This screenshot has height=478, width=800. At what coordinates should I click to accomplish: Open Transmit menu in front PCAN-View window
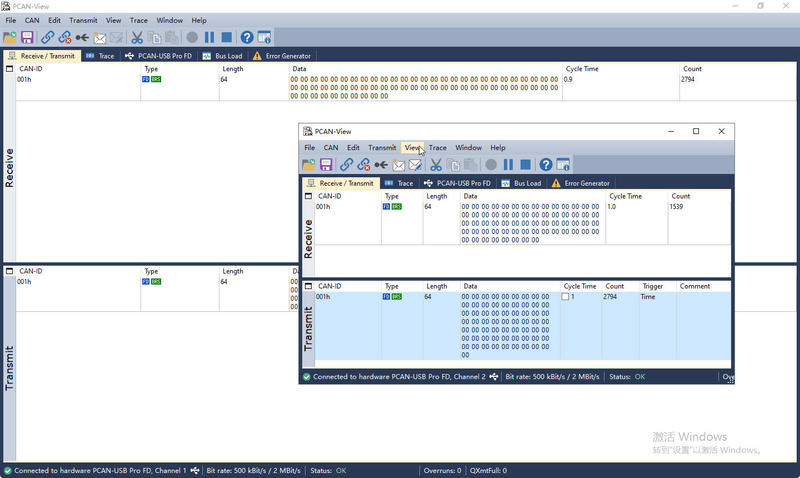tap(382, 147)
